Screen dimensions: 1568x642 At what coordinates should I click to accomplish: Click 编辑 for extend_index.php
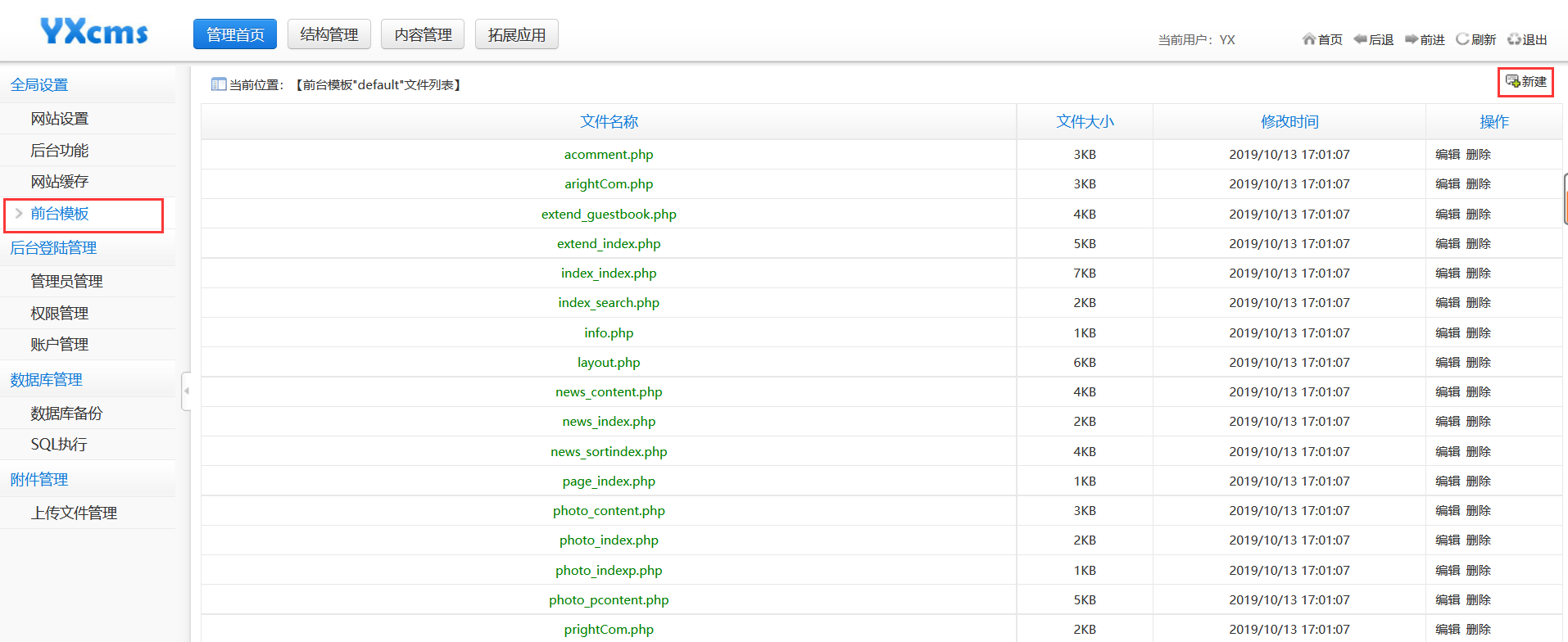1448,244
